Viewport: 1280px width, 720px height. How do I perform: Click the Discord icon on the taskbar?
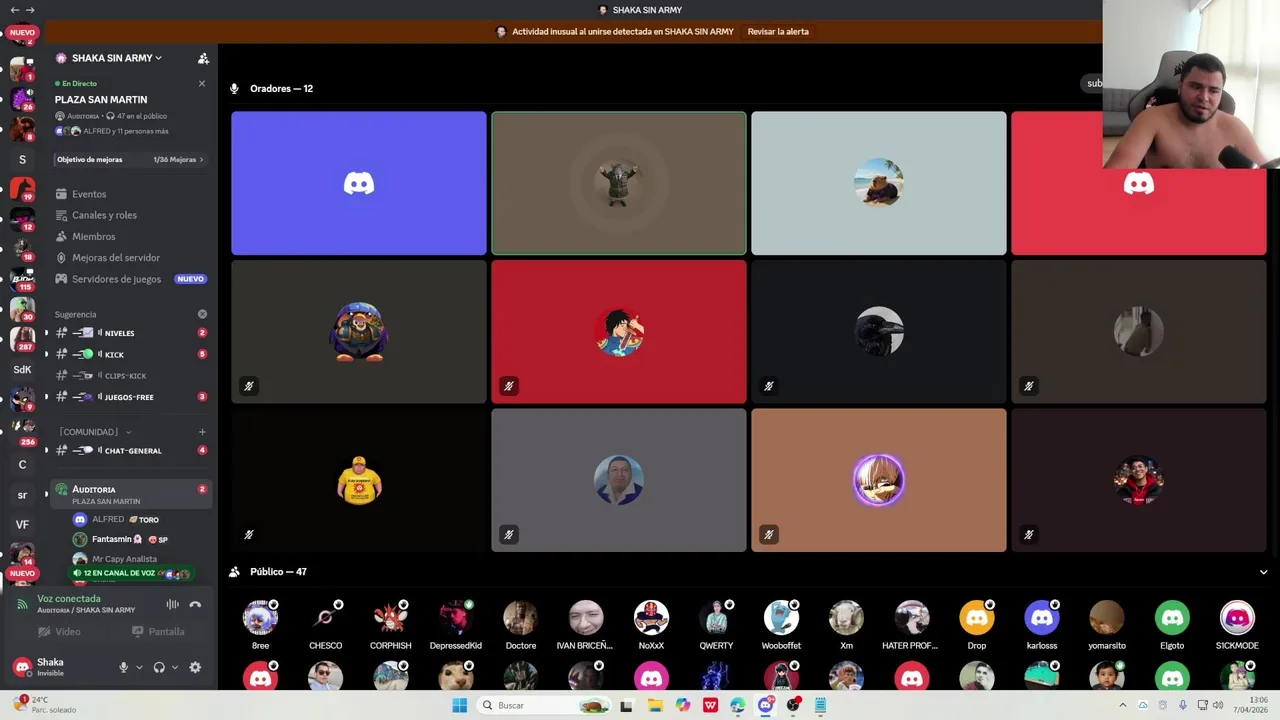pos(765,705)
